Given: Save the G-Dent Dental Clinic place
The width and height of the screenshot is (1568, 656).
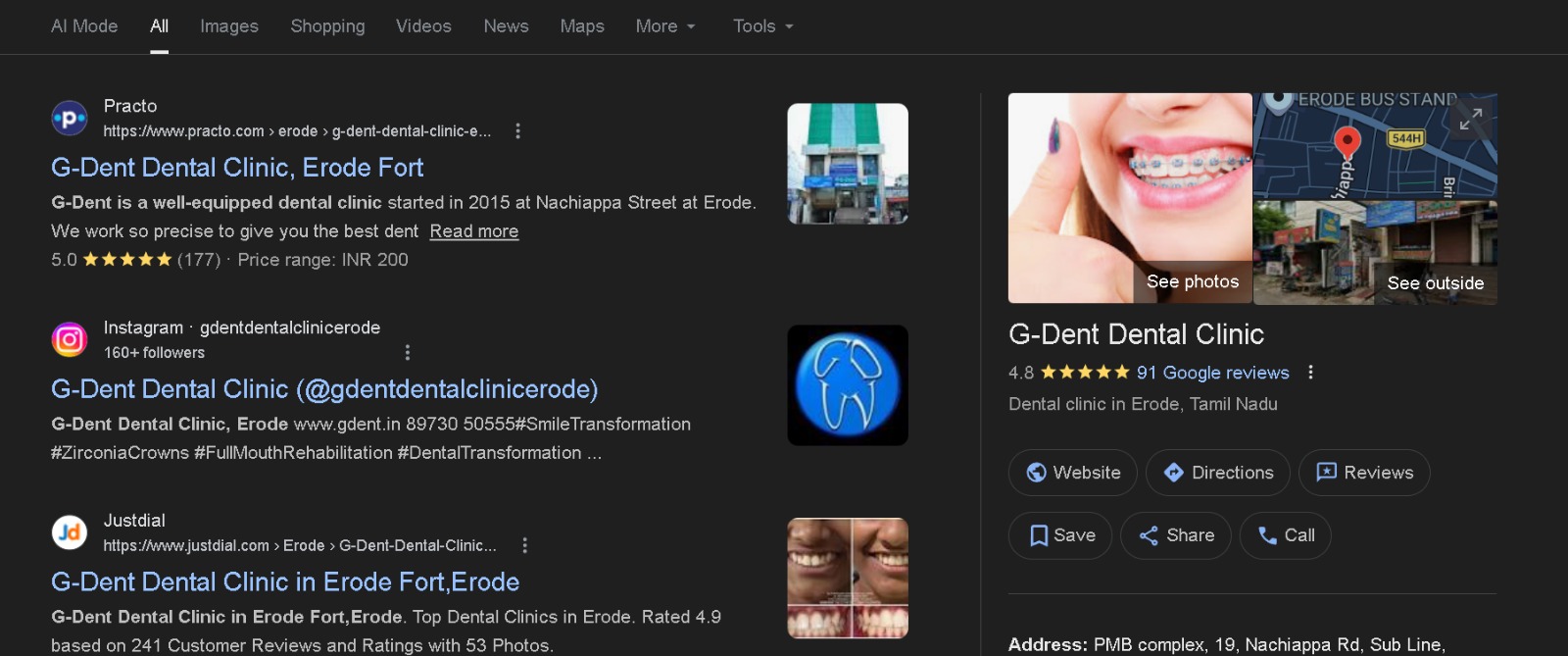Looking at the screenshot, I should pos(1060,535).
